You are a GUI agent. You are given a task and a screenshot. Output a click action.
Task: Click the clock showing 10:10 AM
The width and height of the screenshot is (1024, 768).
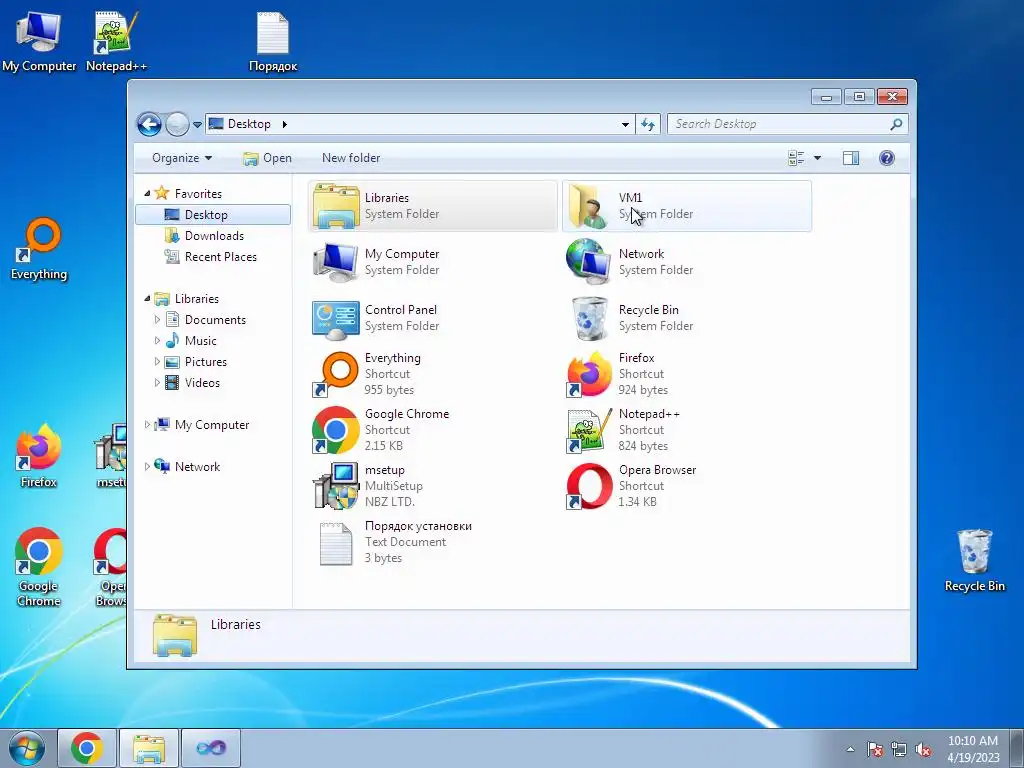(973, 749)
